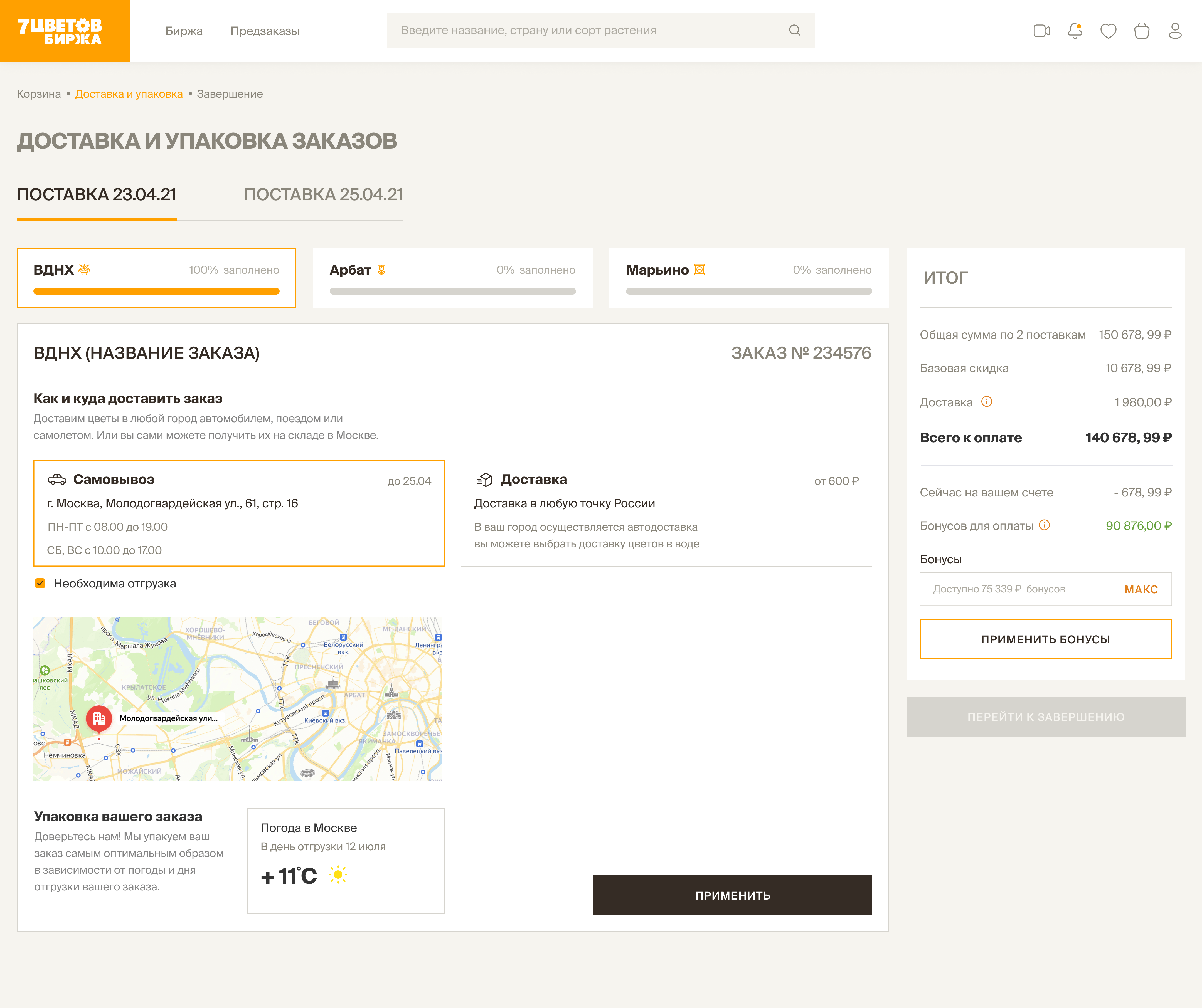Click info icon beside Бонусов для оплаты
This screenshot has height=1008, width=1202.
point(1045,525)
